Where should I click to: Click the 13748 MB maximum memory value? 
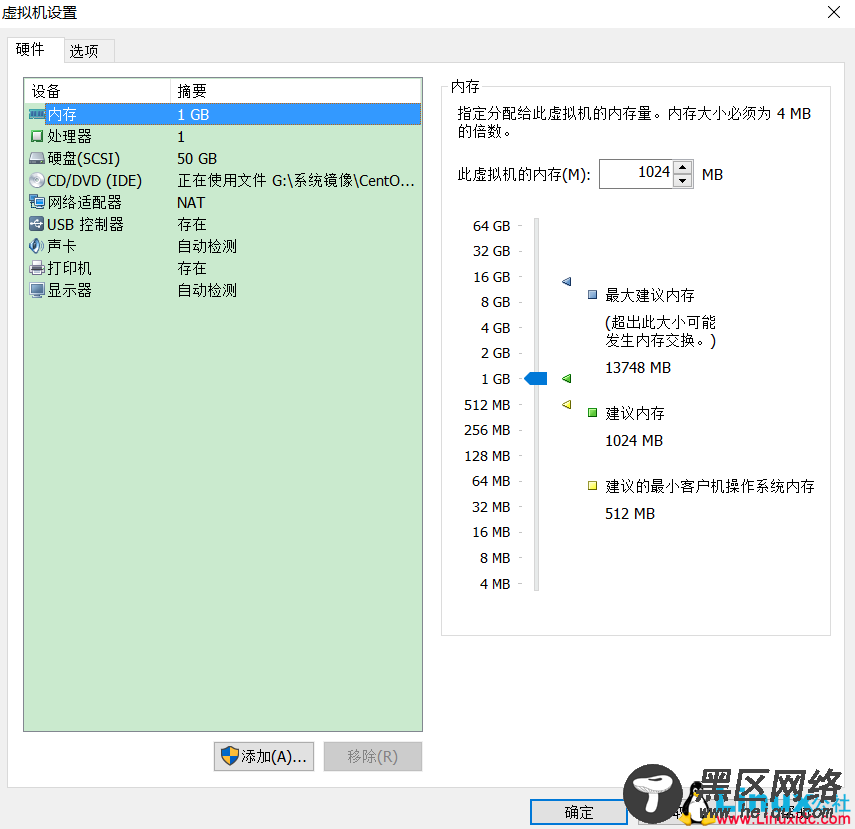pos(637,368)
